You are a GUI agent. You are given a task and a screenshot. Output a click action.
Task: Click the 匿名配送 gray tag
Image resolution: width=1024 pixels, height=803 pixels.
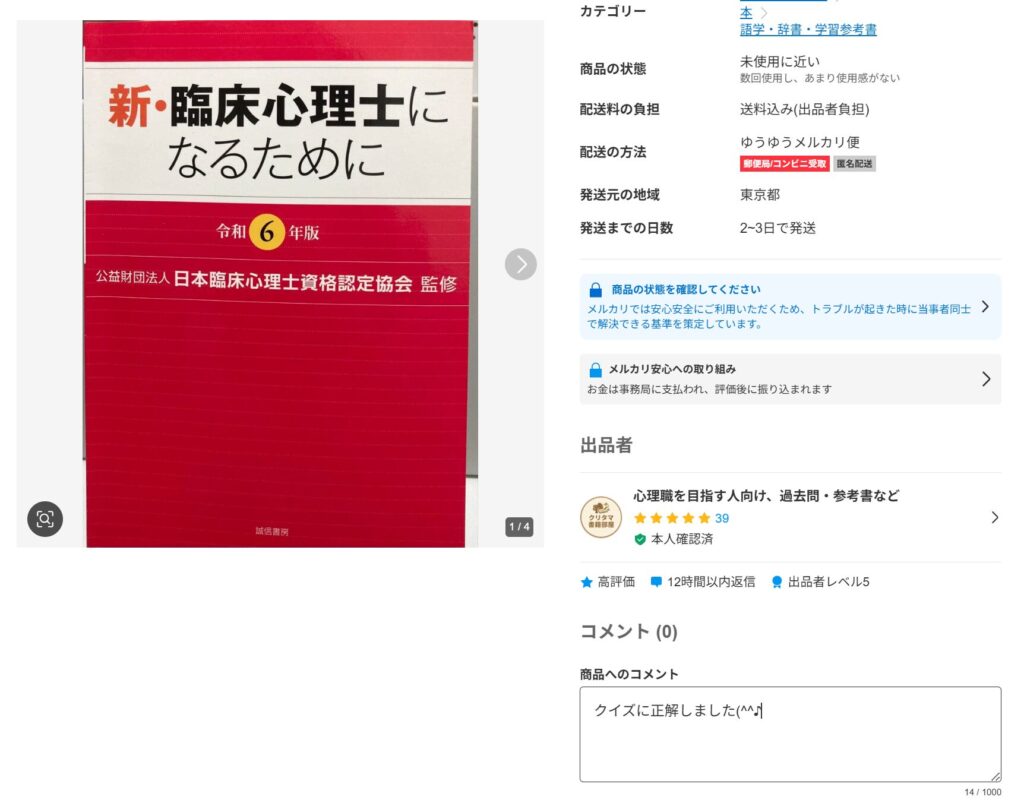point(854,164)
